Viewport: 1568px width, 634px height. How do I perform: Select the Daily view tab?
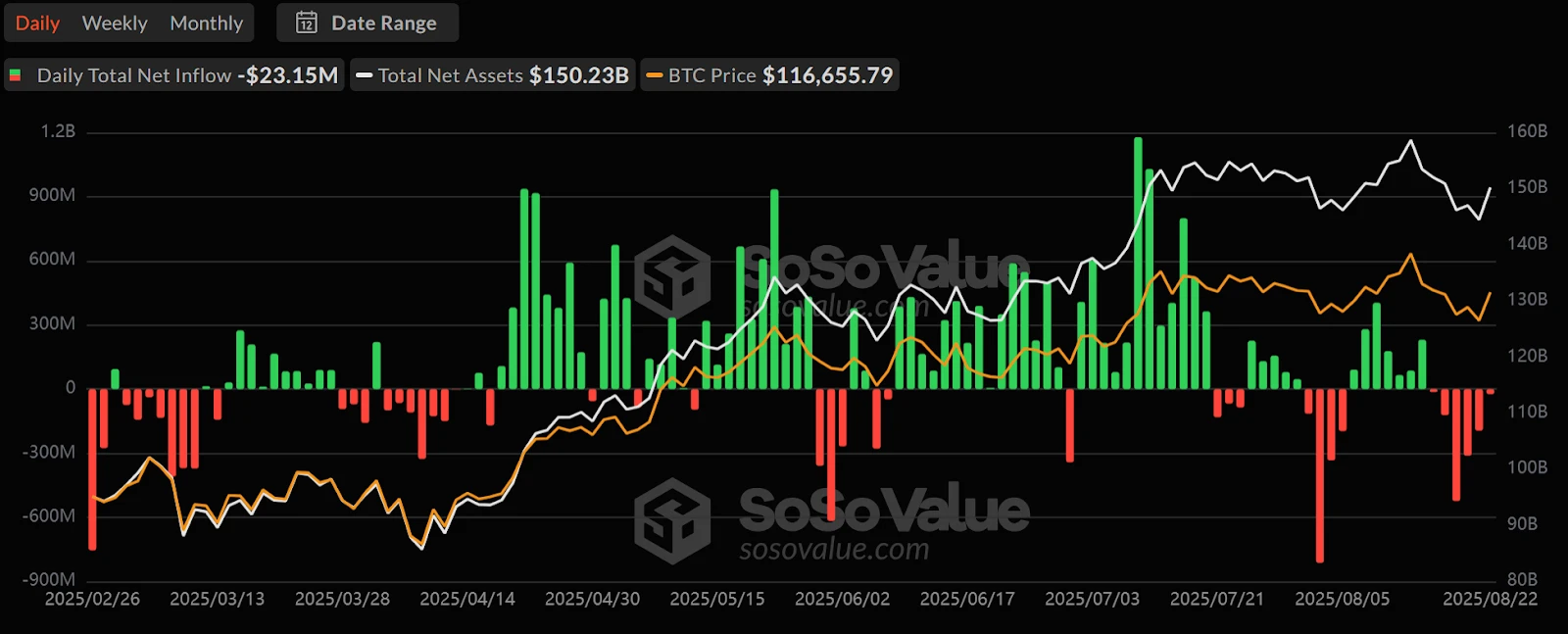point(37,23)
